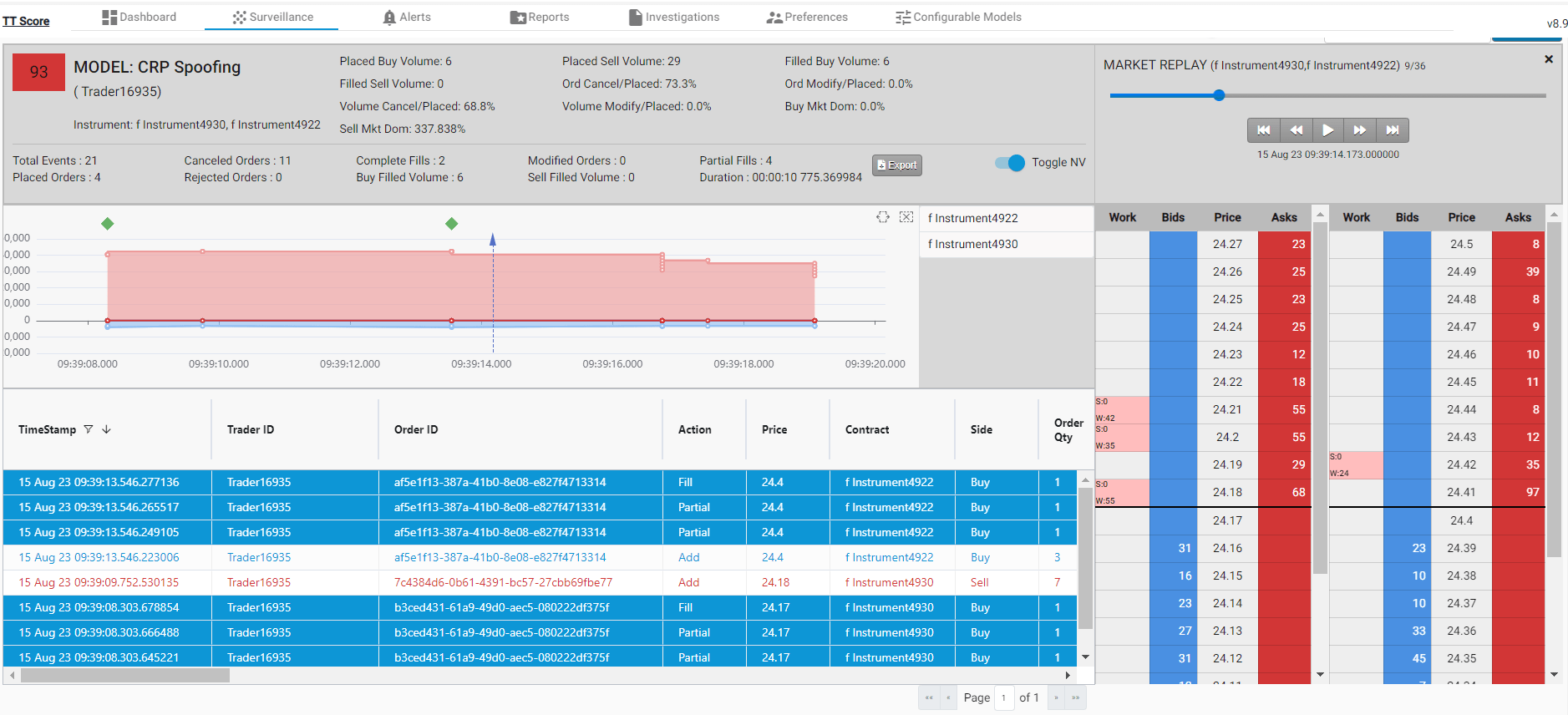Select f Instrument4930 in the chart legend
This screenshot has height=715, width=1568.
click(973, 244)
